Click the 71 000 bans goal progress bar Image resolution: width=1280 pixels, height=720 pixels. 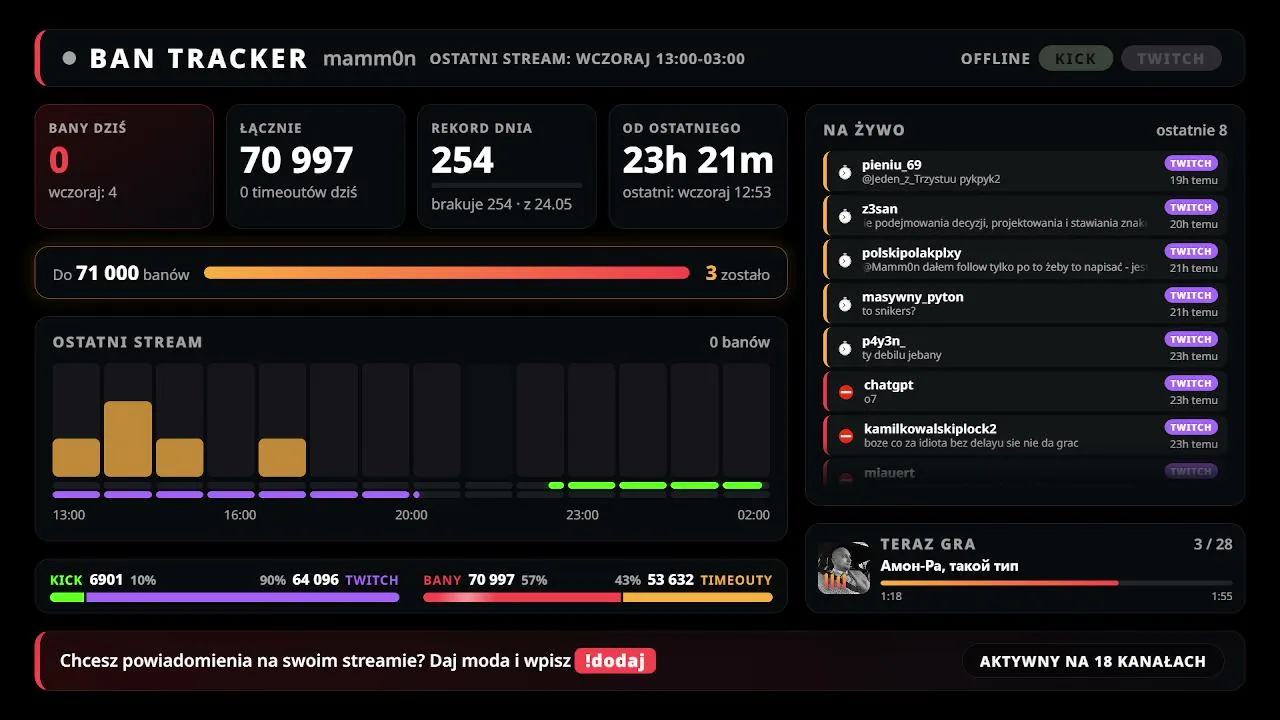coord(447,273)
